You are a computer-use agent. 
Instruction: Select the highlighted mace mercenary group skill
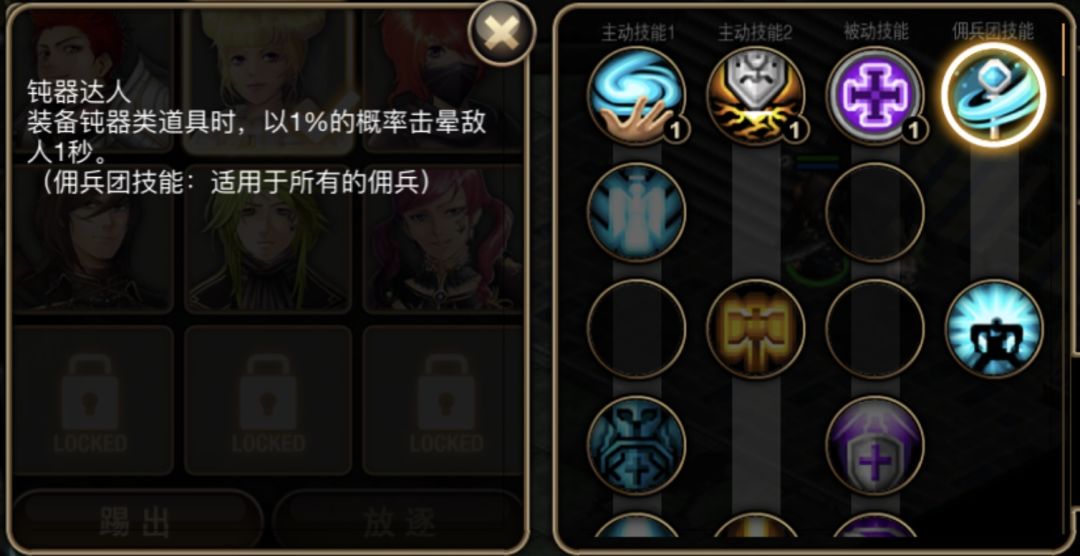click(x=994, y=94)
